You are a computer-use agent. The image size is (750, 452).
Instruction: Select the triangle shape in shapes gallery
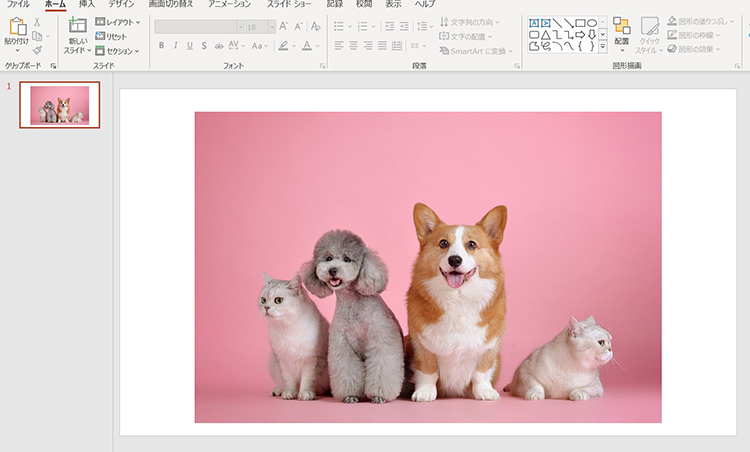(546, 34)
